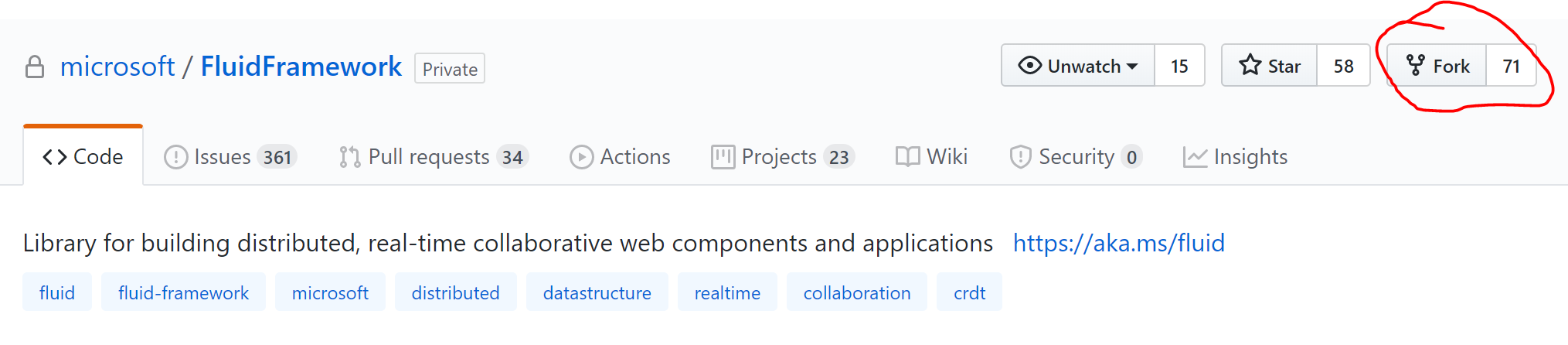Viewport: 1568px width, 345px height.
Task: Click the Issues circle icon
Action: click(x=175, y=158)
